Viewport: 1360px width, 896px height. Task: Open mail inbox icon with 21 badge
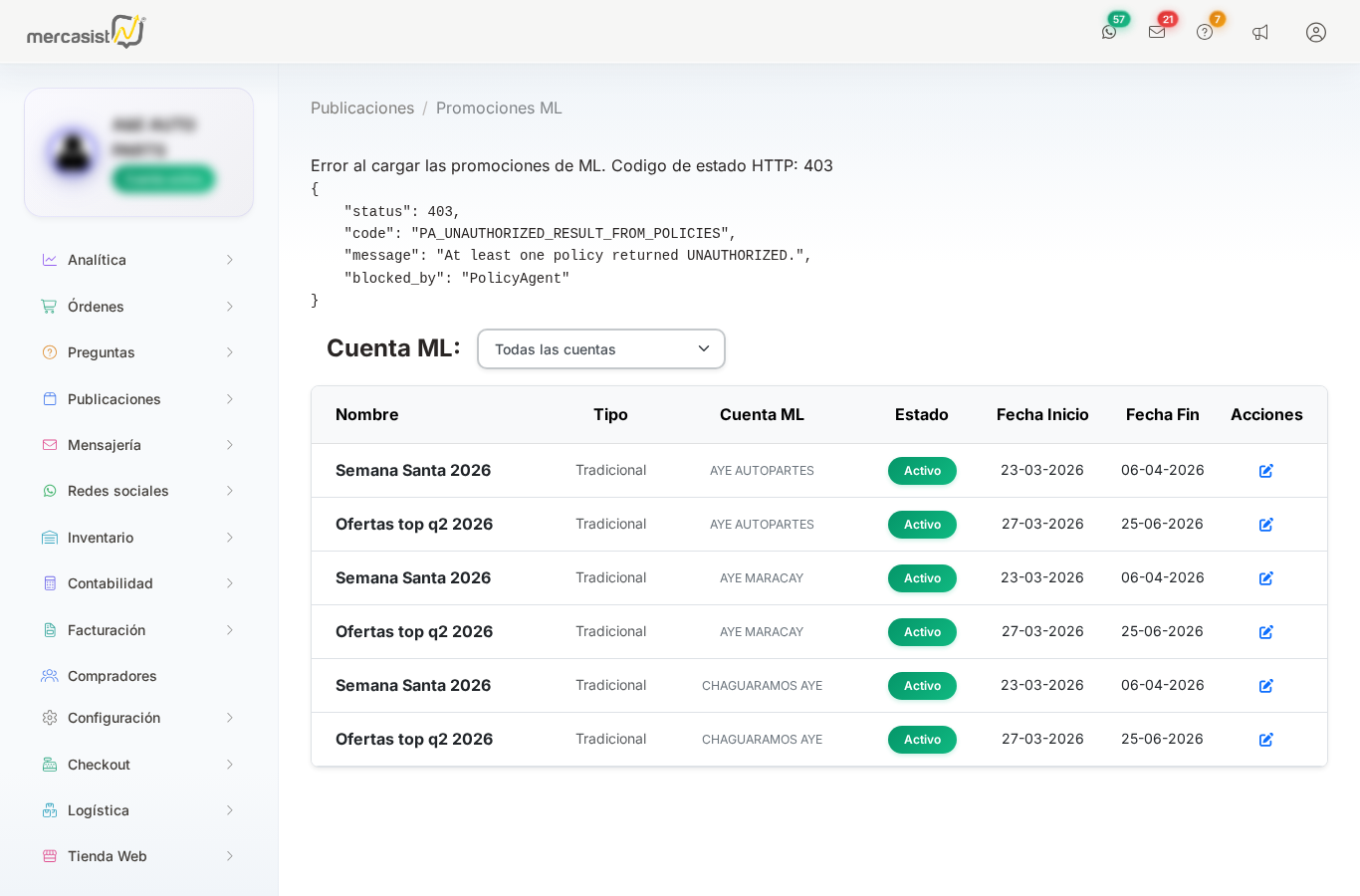[x=1157, y=32]
